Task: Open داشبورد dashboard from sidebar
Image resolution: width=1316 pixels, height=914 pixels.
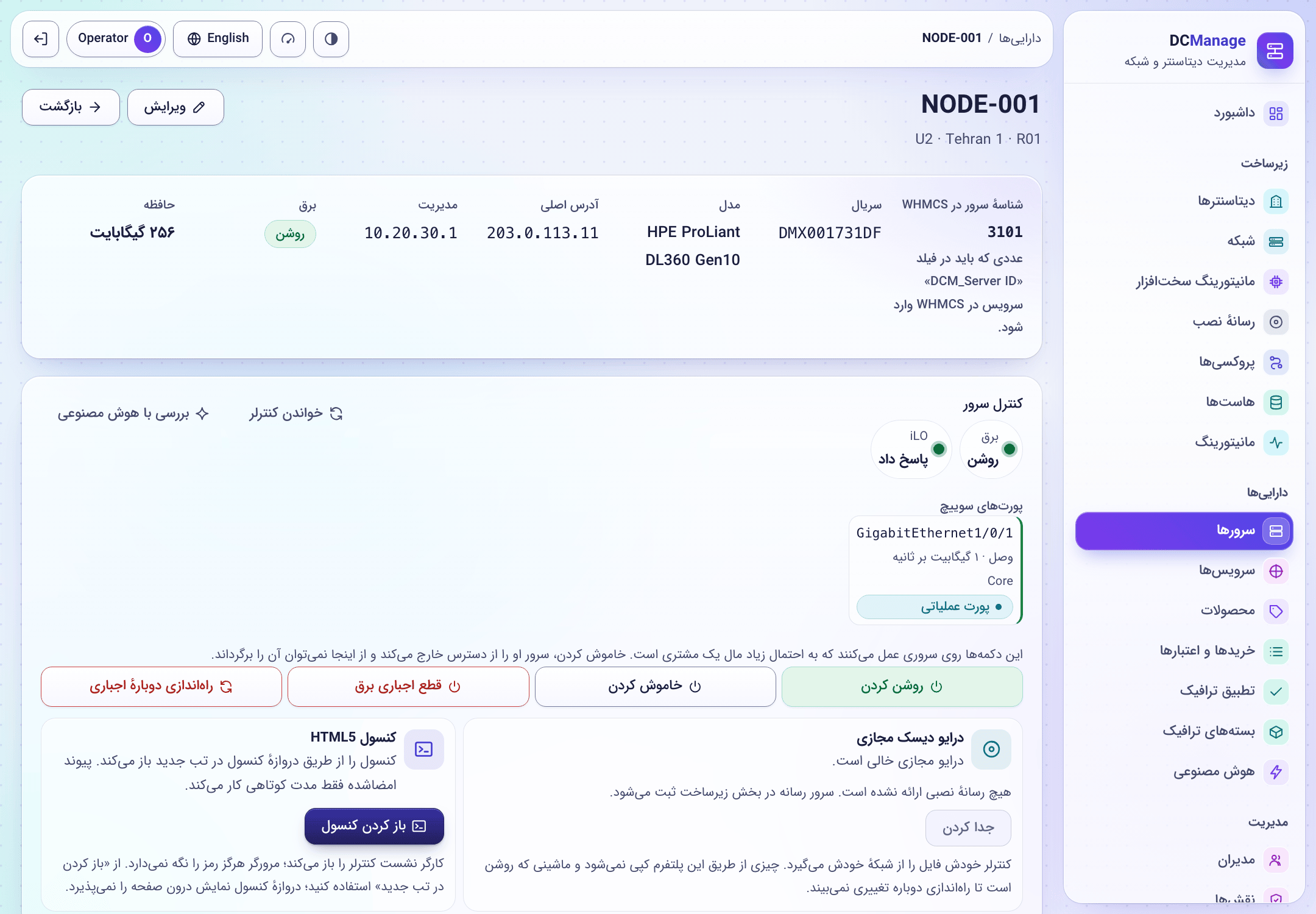Action: click(1184, 113)
